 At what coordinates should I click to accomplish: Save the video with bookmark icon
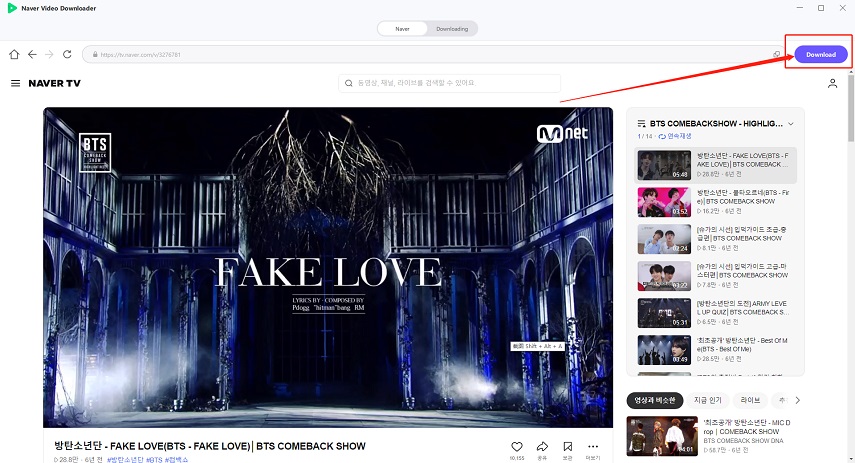[x=568, y=447]
